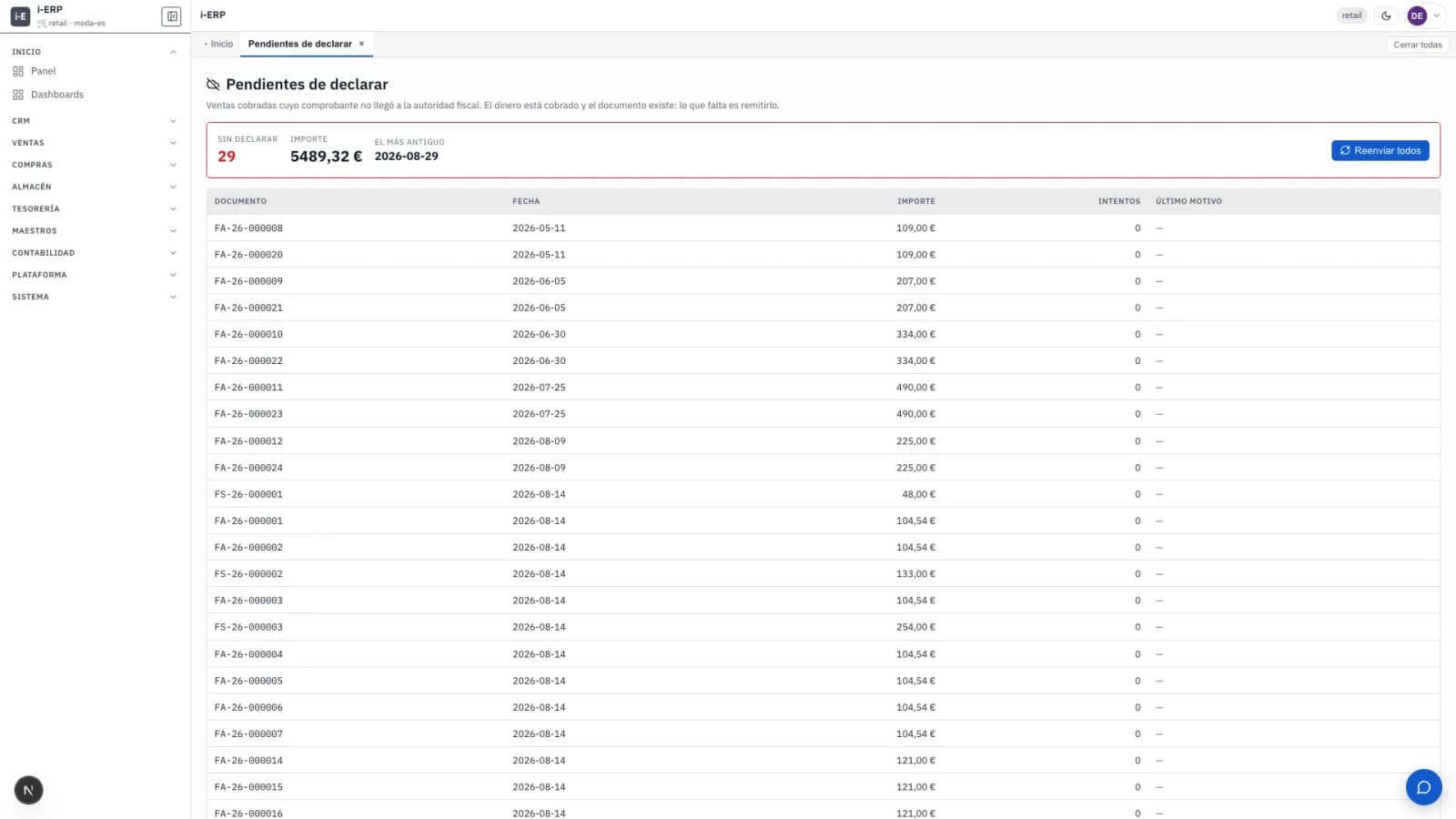Image resolution: width=1456 pixels, height=819 pixels.
Task: Select document FA-26-000023
Action: [x=248, y=414]
